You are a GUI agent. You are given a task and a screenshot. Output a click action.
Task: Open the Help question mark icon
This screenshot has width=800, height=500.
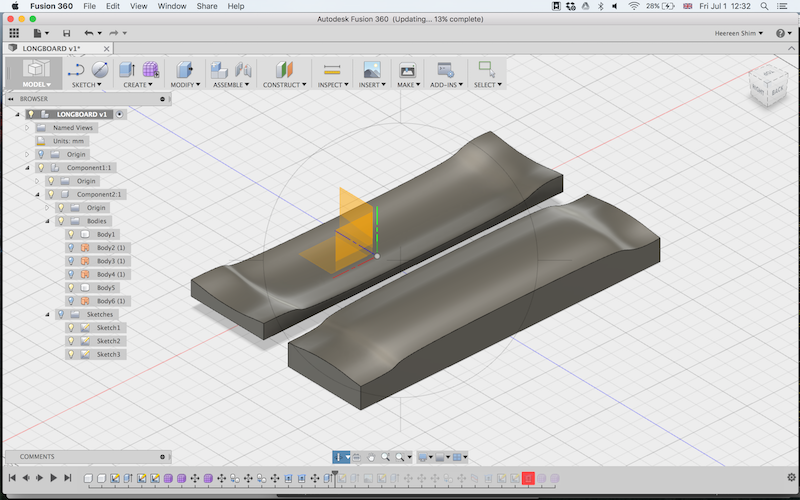(x=780, y=33)
